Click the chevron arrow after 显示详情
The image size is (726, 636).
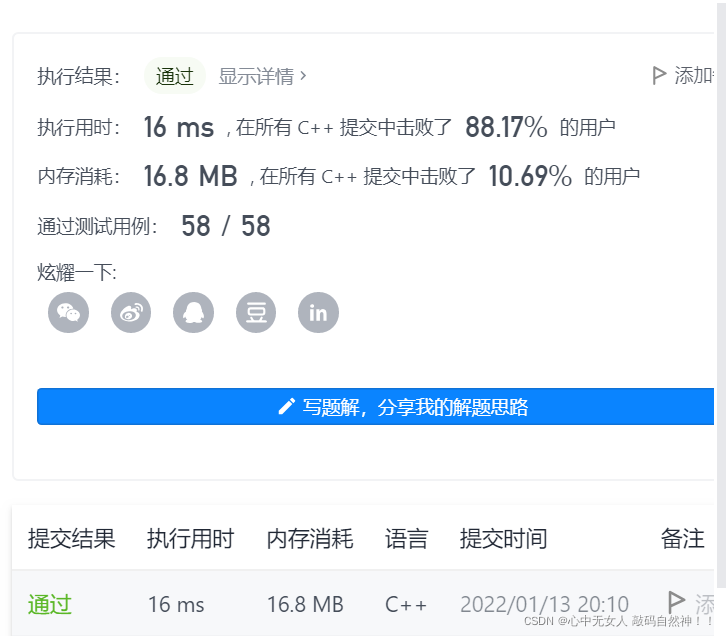(x=303, y=75)
